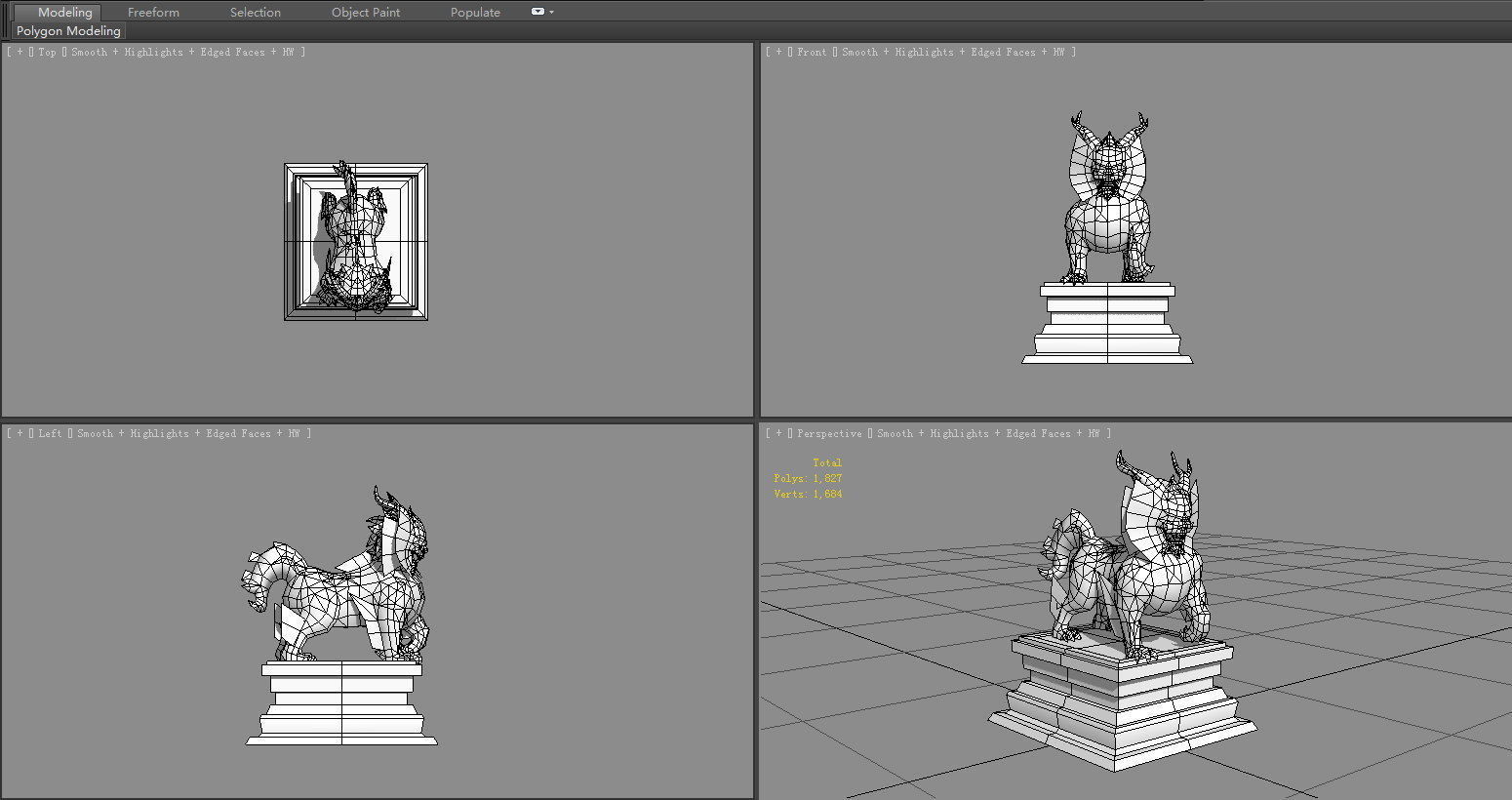Image resolution: width=1512 pixels, height=800 pixels.
Task: Open the ribbon display options dropdown
Action: (542, 12)
